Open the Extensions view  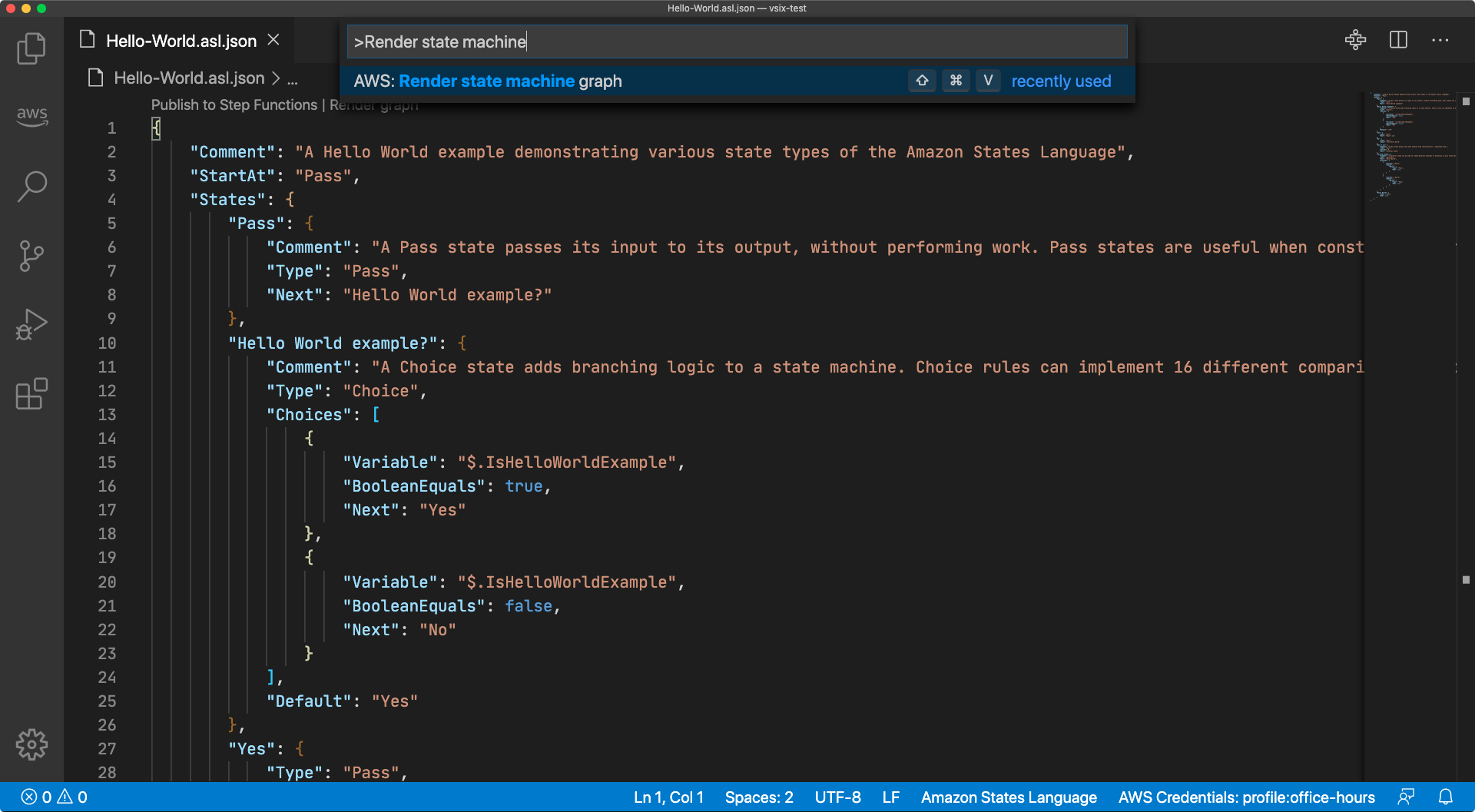pyautogui.click(x=31, y=393)
